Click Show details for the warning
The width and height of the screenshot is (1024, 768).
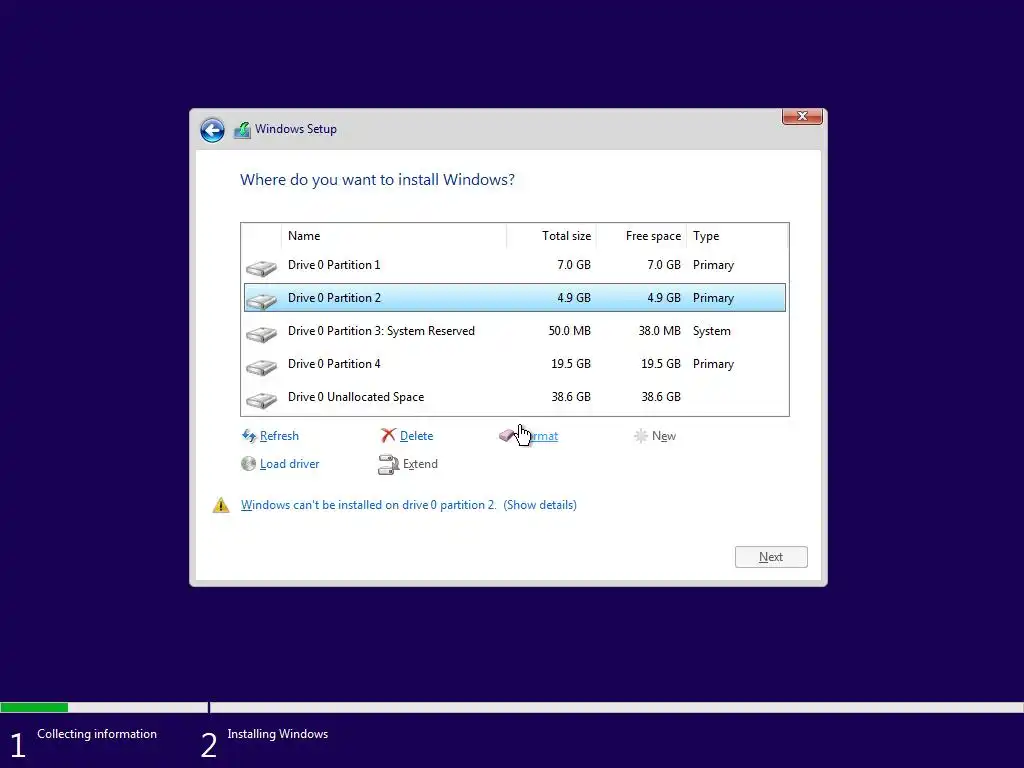(x=539, y=505)
